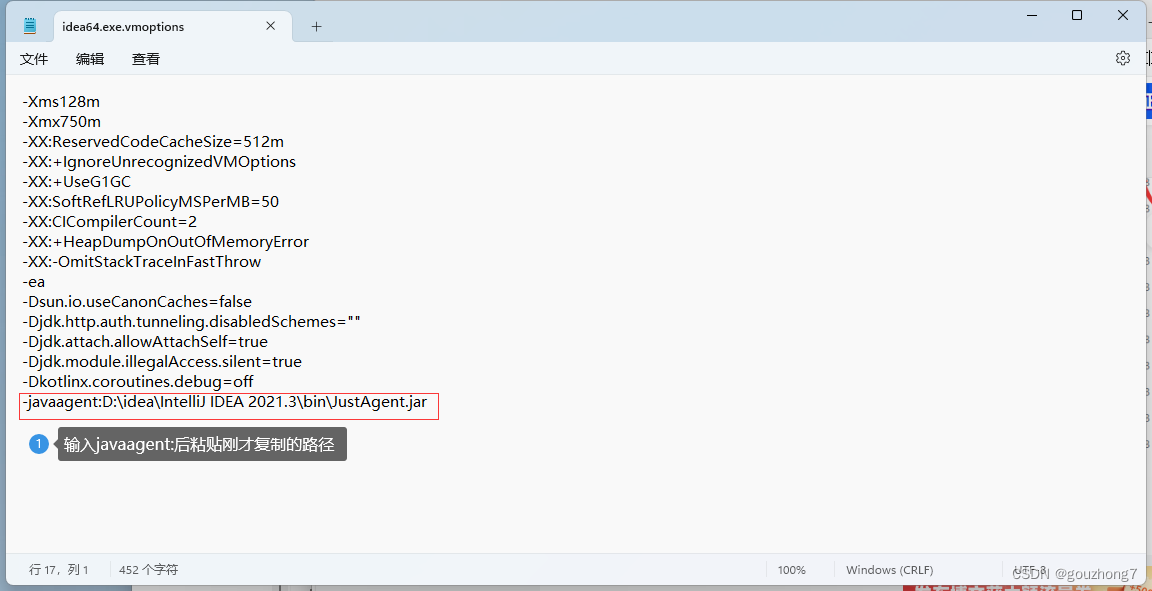Image resolution: width=1152 pixels, height=591 pixels.
Task: Click the coroutines.debug=off line
Action: [137, 382]
